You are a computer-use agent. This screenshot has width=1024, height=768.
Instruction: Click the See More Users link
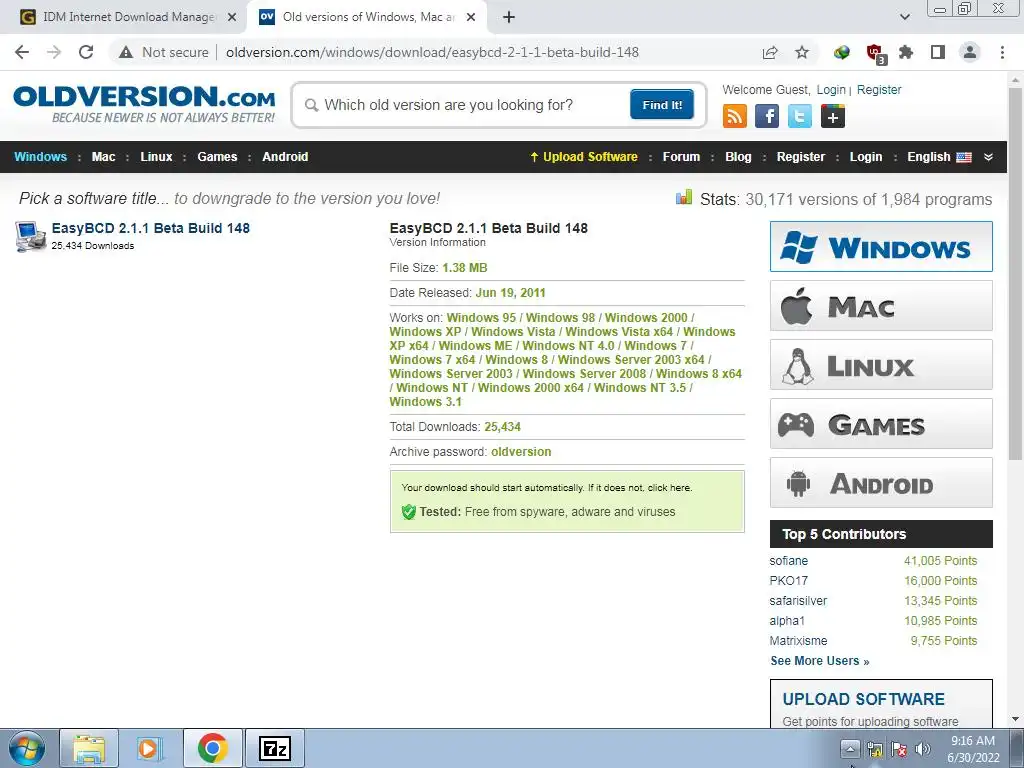(x=820, y=661)
